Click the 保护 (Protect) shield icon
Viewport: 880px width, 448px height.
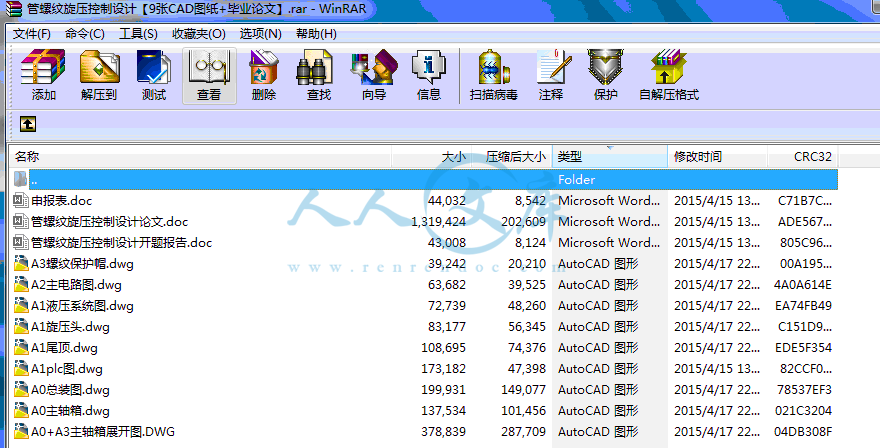[605, 67]
